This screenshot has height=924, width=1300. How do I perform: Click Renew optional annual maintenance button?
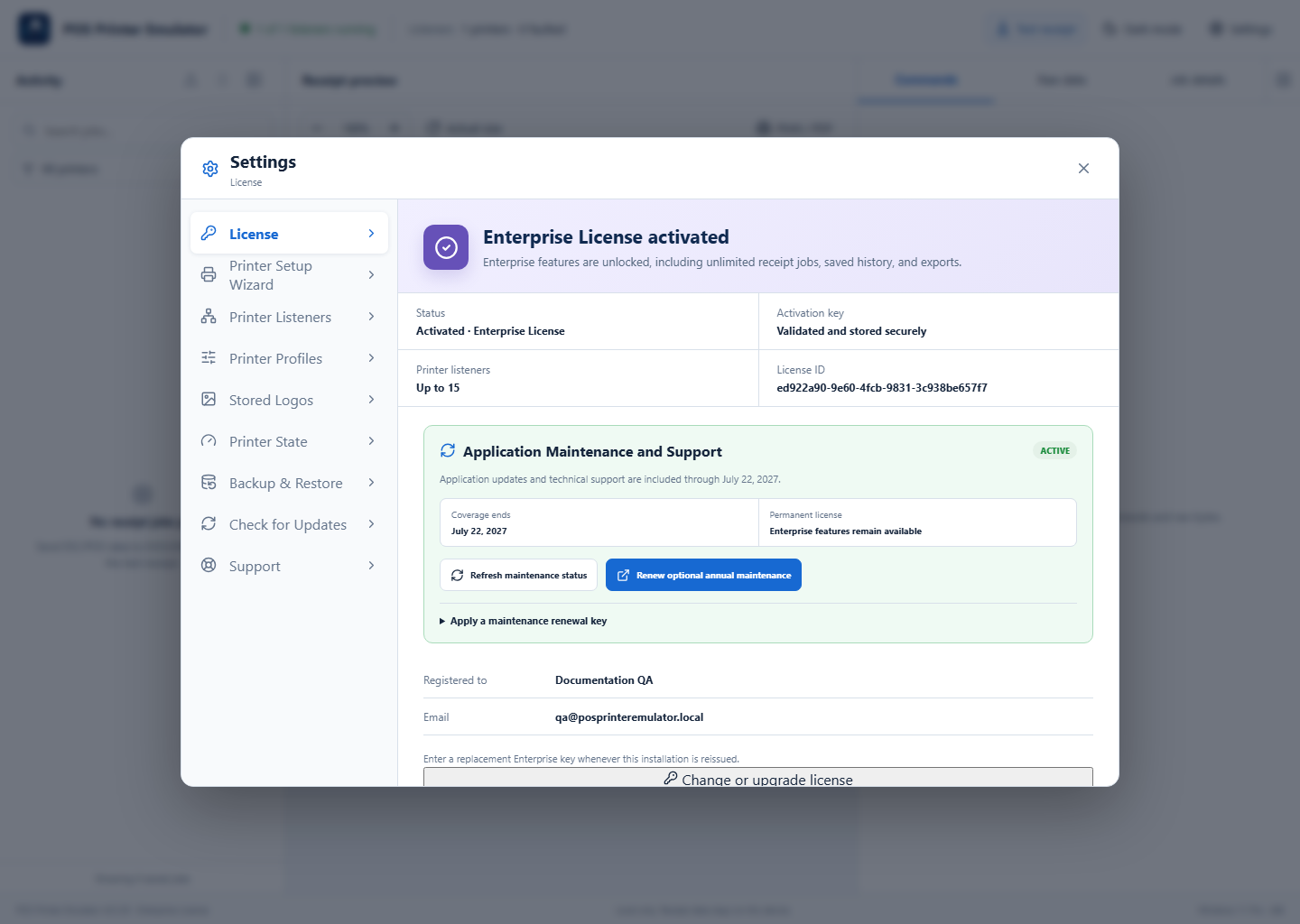(703, 575)
